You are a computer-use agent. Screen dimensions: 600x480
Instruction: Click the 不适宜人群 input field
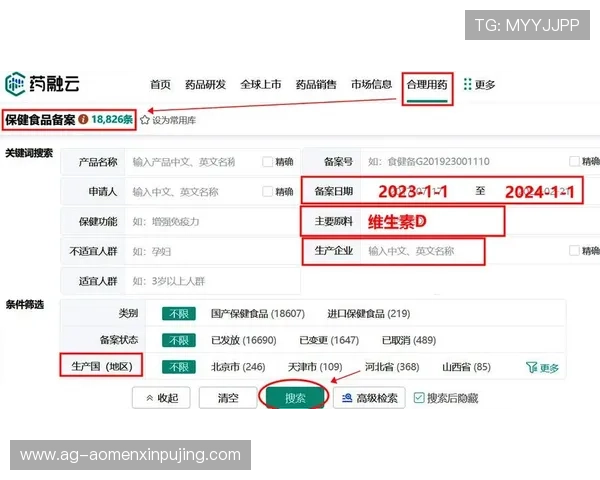coord(212,251)
